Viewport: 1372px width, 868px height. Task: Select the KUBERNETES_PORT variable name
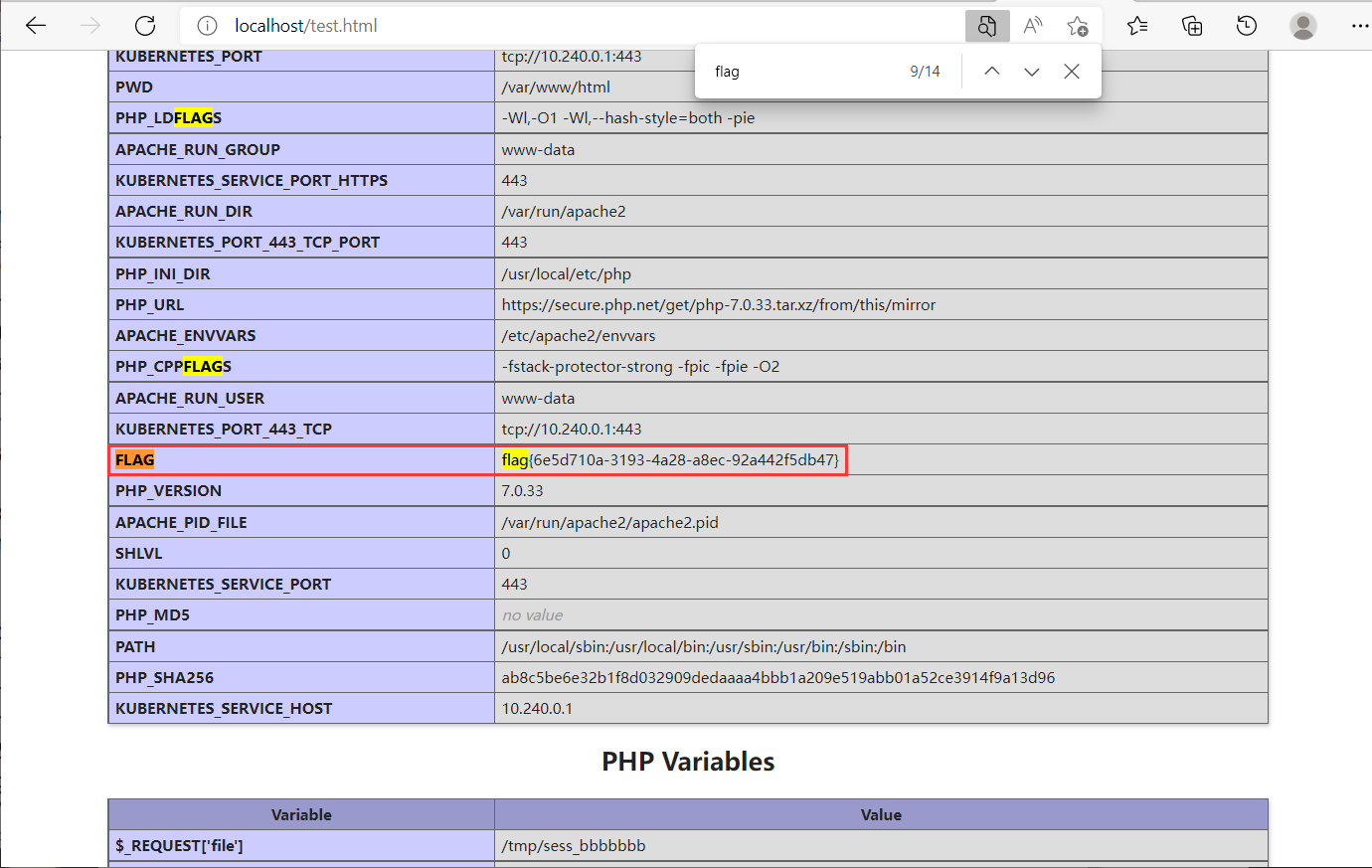point(189,57)
